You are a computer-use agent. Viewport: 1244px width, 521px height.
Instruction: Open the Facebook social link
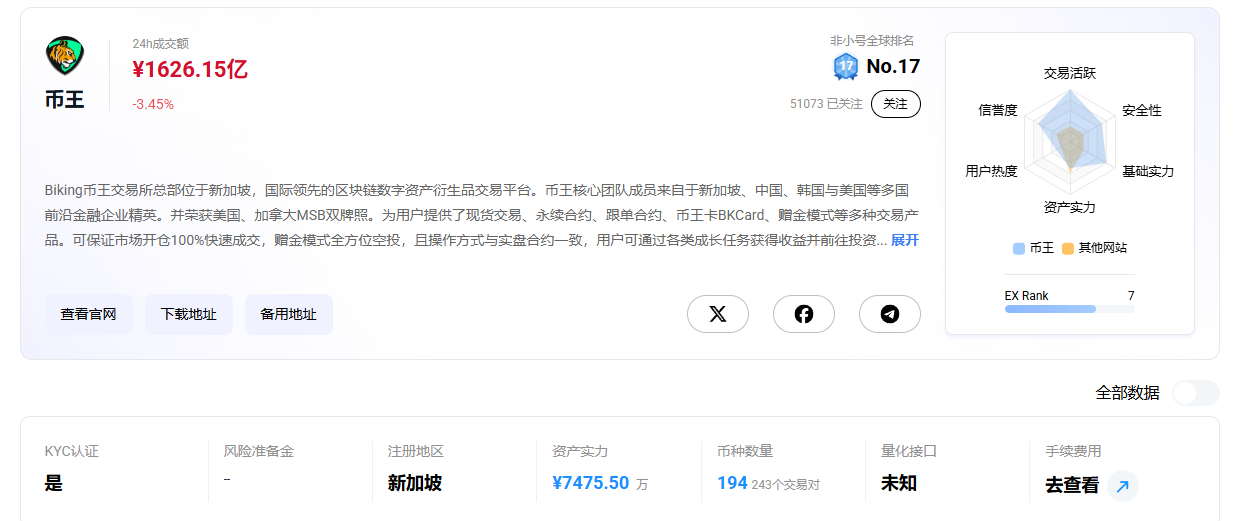click(804, 314)
